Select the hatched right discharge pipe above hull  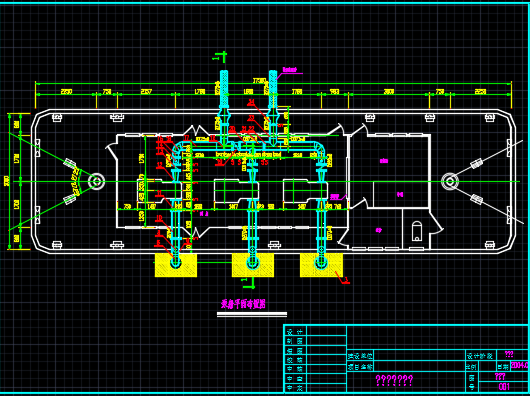point(273,88)
